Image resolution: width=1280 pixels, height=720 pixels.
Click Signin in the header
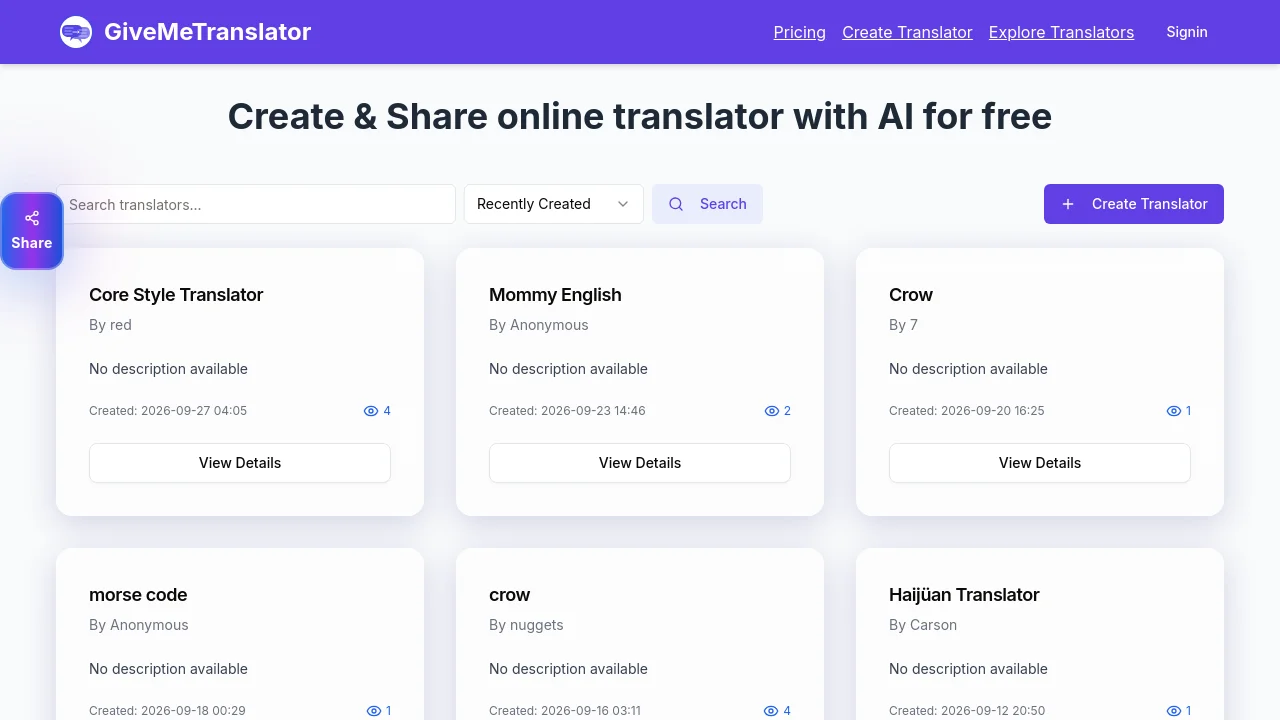point(1187,32)
